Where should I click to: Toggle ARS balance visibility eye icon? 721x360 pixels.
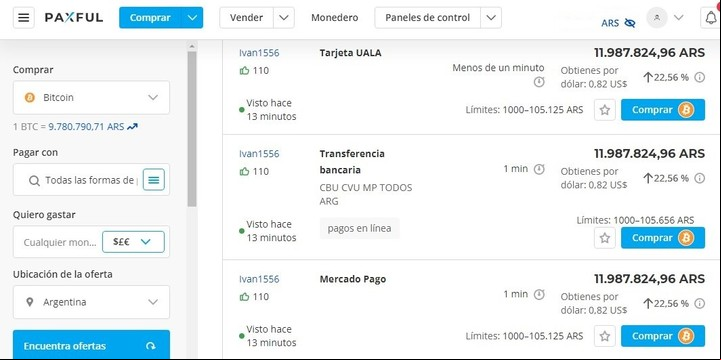tap(630, 23)
